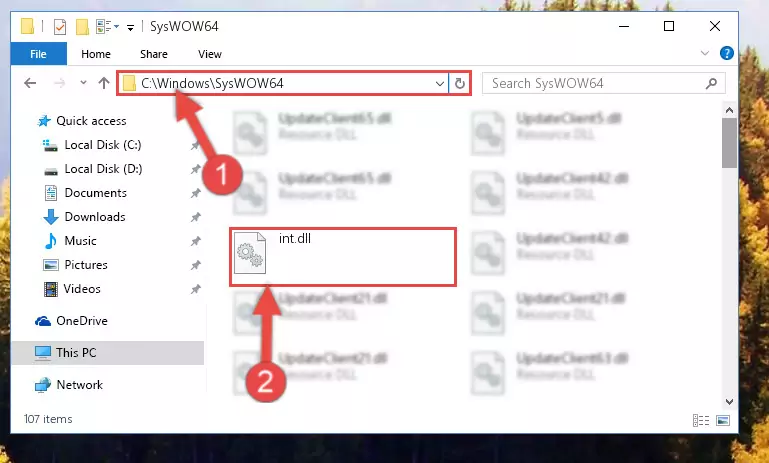Open the layout options icon dropdown in title bar
This screenshot has width=769, height=463.
pos(107,26)
